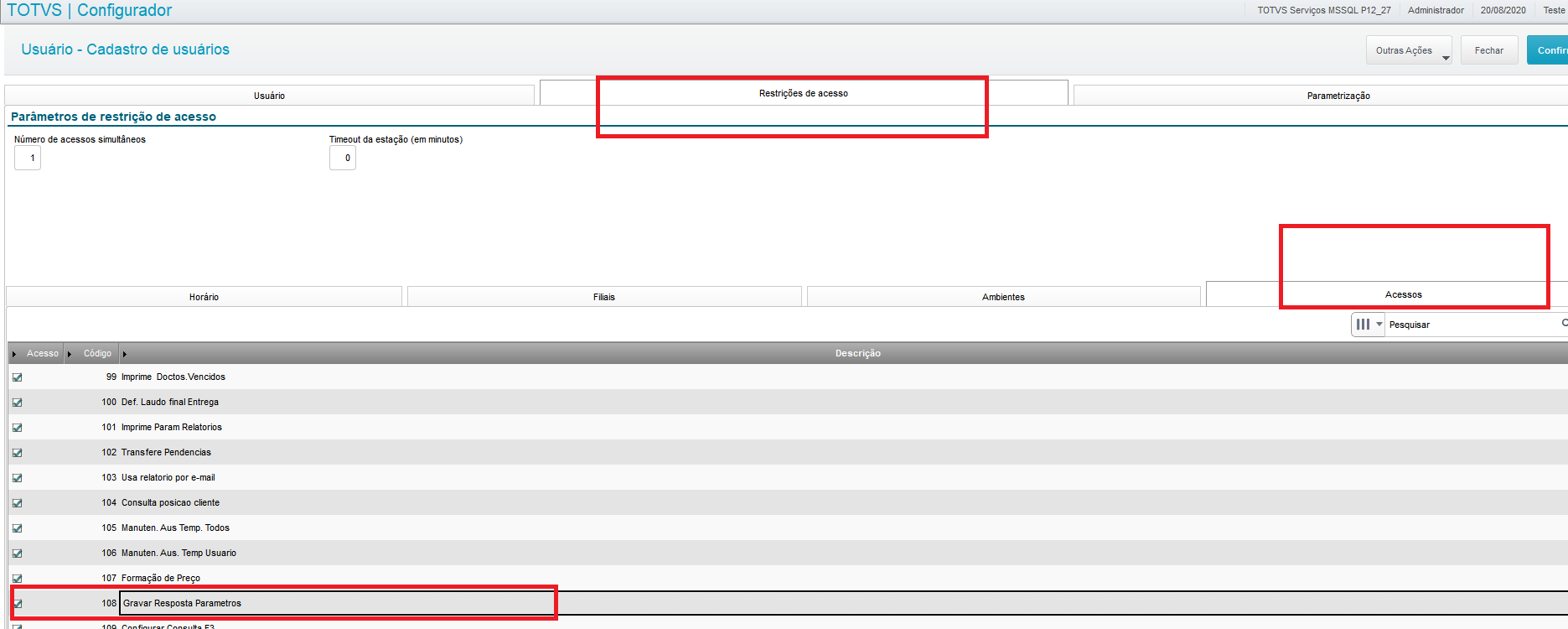
Task: Open the Ambientes sub-tab
Action: tap(1003, 297)
